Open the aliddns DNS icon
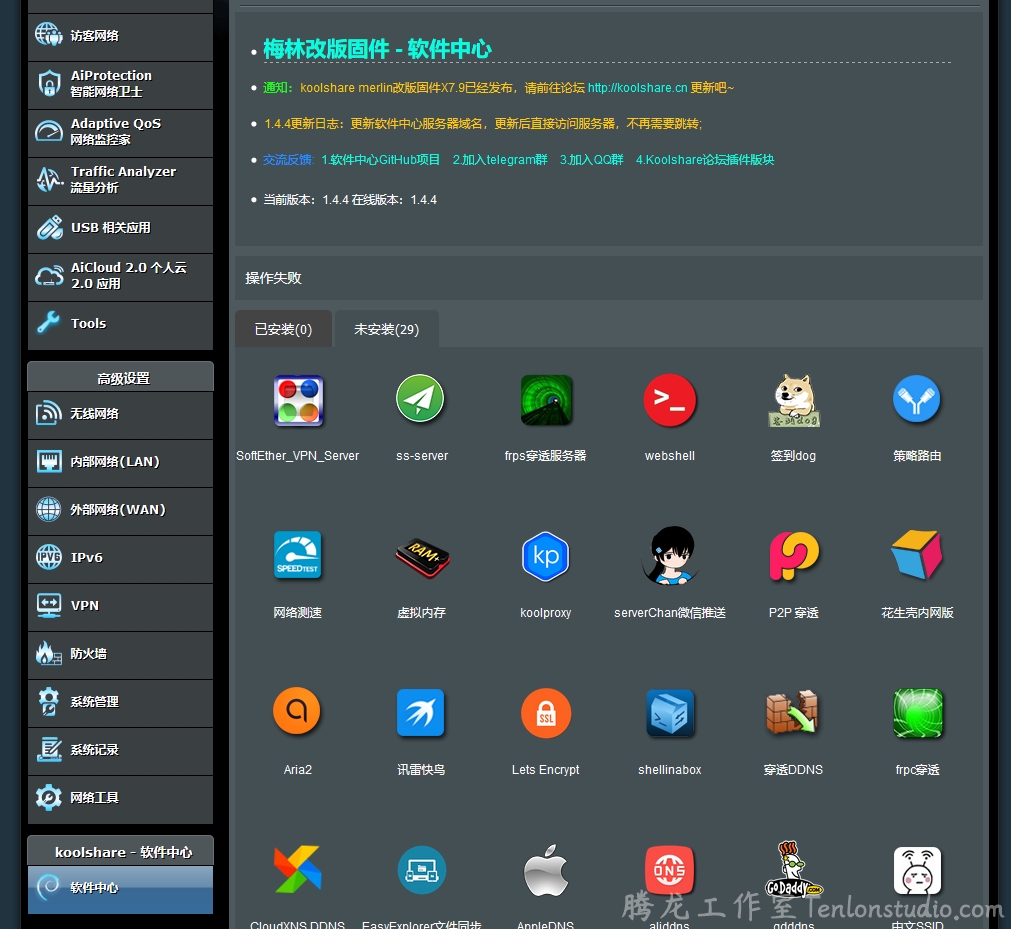Image resolution: width=1011 pixels, height=929 pixels. pos(670,870)
